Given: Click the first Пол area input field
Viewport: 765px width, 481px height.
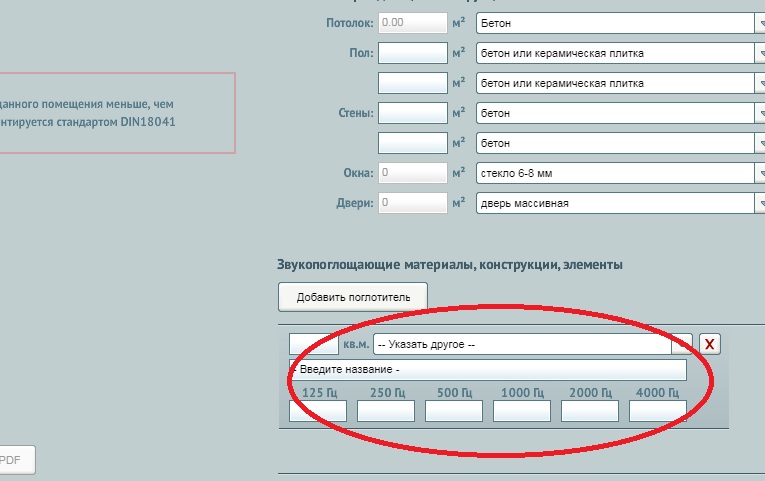Looking at the screenshot, I should pos(412,52).
